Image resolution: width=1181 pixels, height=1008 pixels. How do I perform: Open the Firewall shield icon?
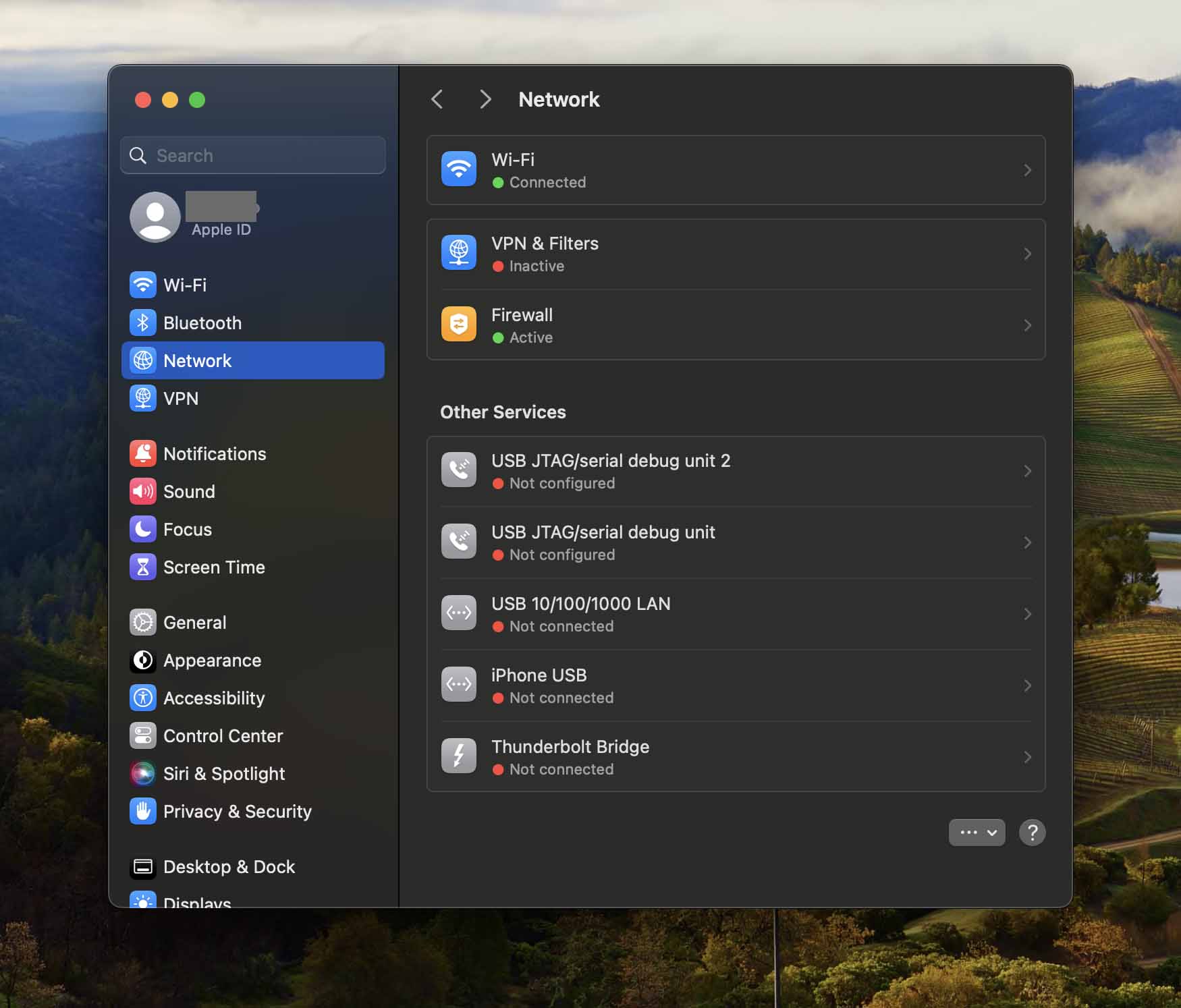point(458,325)
